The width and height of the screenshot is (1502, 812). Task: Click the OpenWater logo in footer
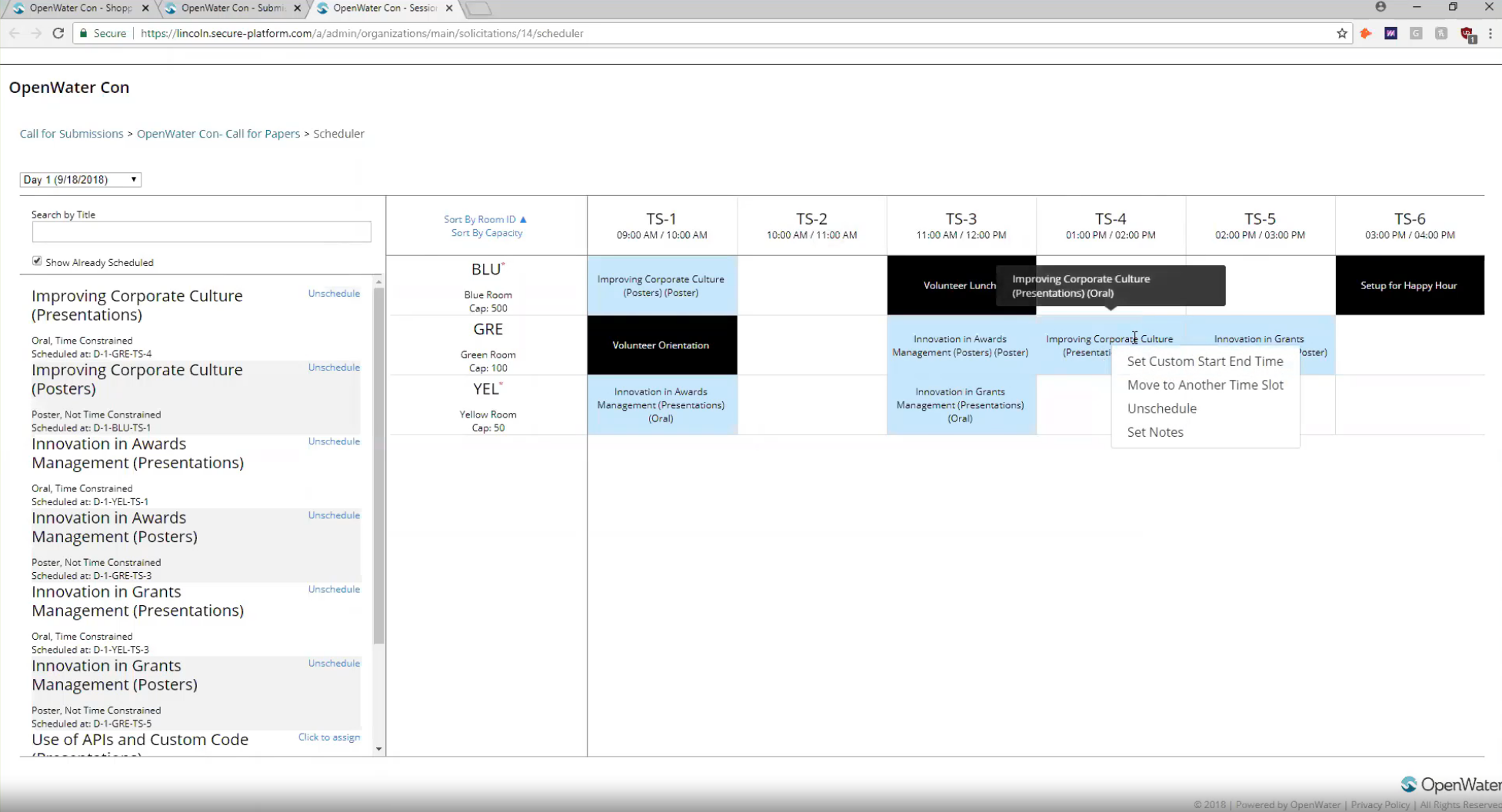(x=1450, y=784)
